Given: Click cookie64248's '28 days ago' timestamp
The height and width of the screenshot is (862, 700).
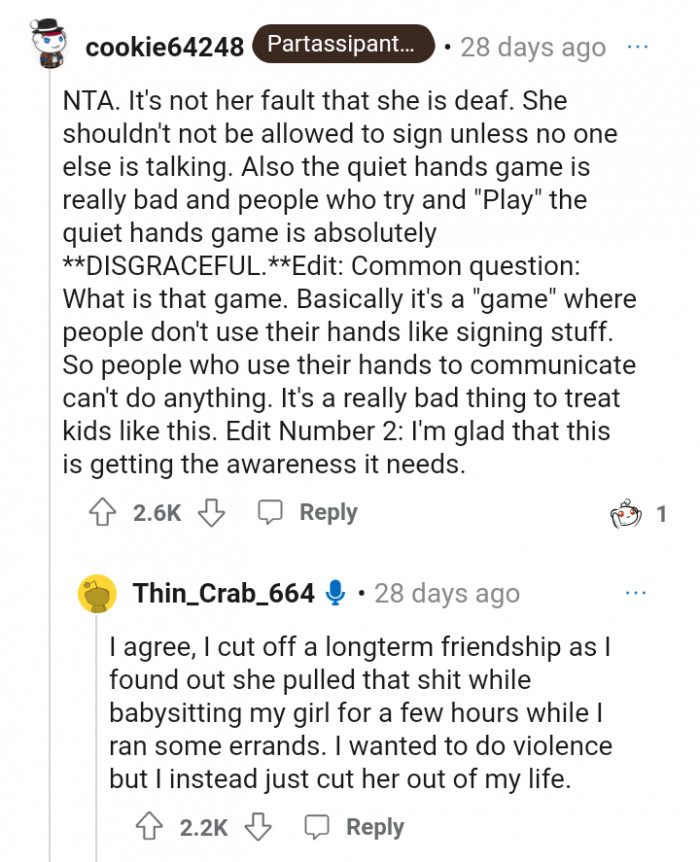Looking at the screenshot, I should pos(533,47).
